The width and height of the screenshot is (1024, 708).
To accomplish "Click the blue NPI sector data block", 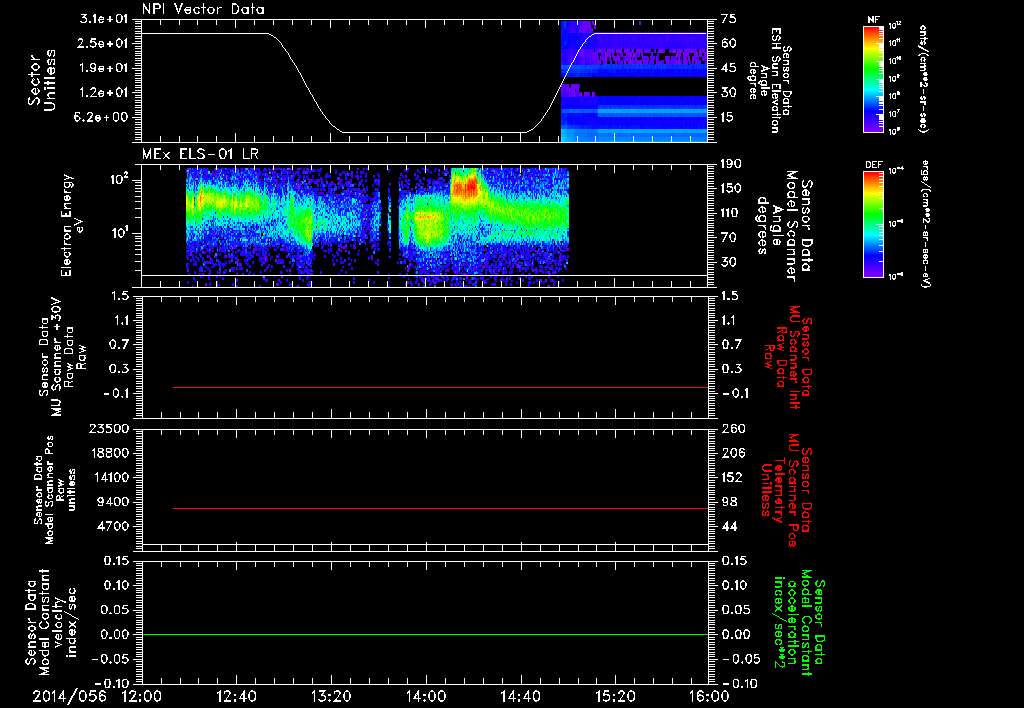I will pos(633,81).
